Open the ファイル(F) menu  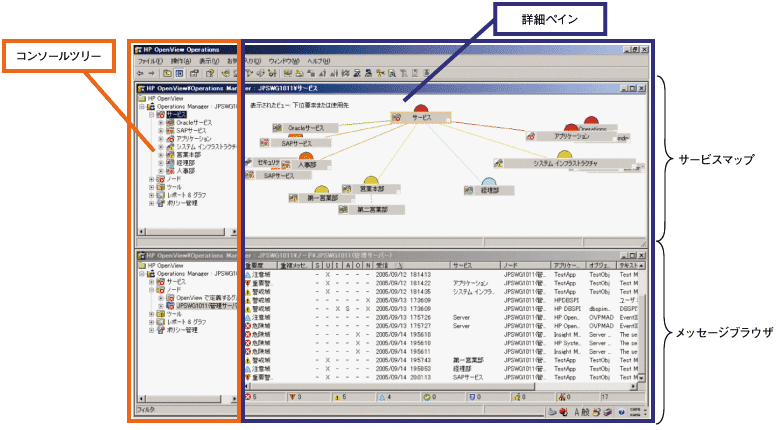coord(150,61)
